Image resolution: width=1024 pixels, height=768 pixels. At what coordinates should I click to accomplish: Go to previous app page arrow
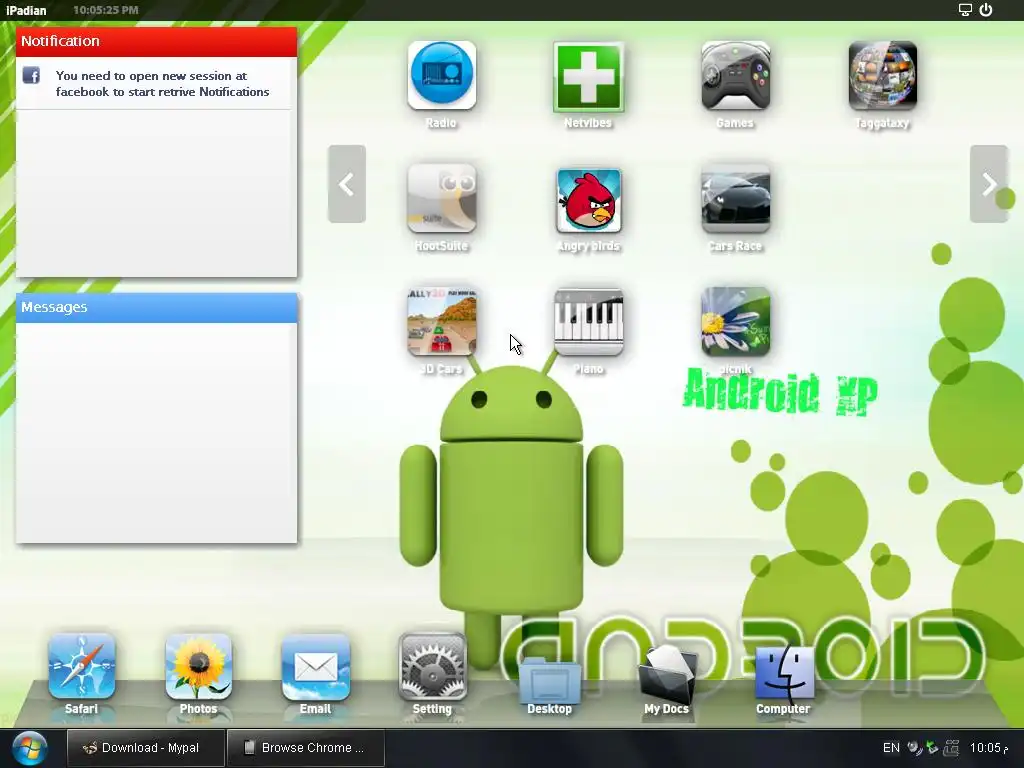point(347,184)
